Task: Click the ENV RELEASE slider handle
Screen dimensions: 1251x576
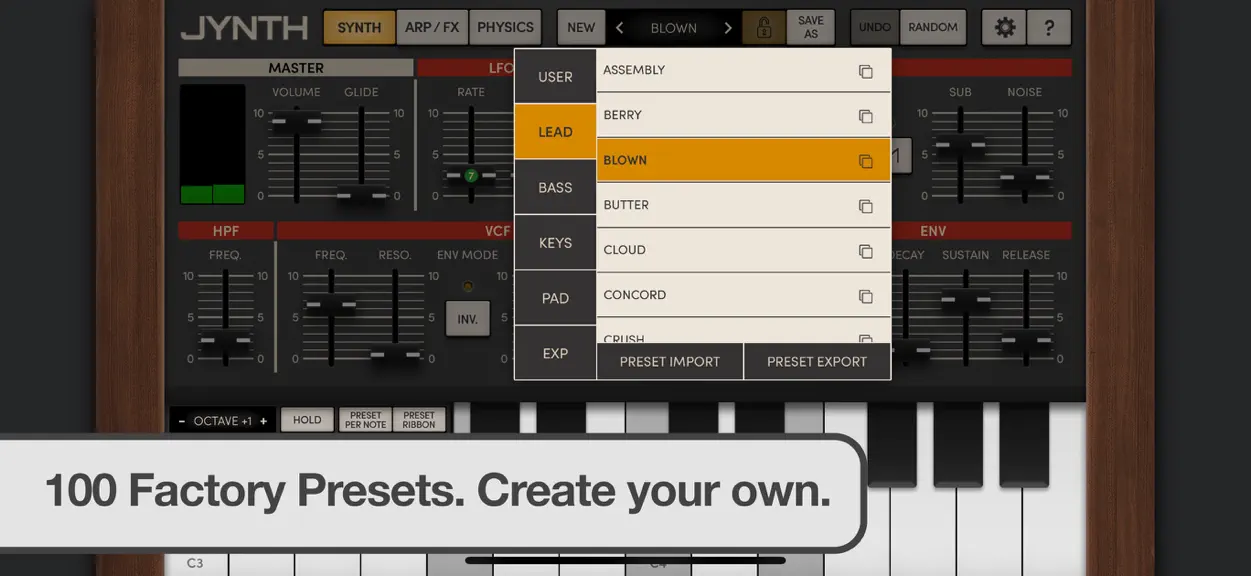Action: (1026, 342)
